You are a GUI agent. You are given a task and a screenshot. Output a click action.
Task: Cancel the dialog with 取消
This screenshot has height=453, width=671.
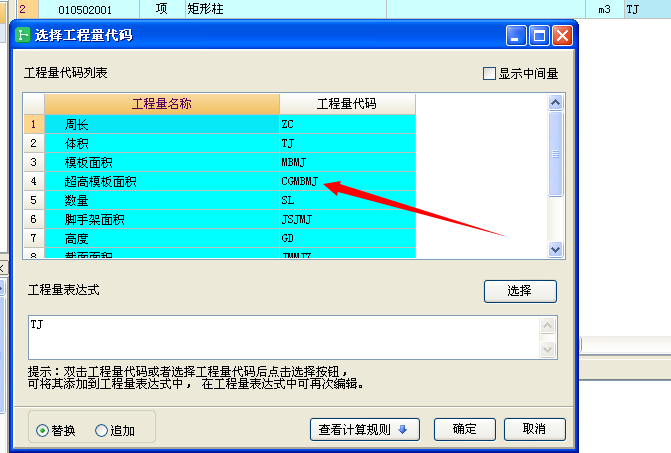click(534, 429)
